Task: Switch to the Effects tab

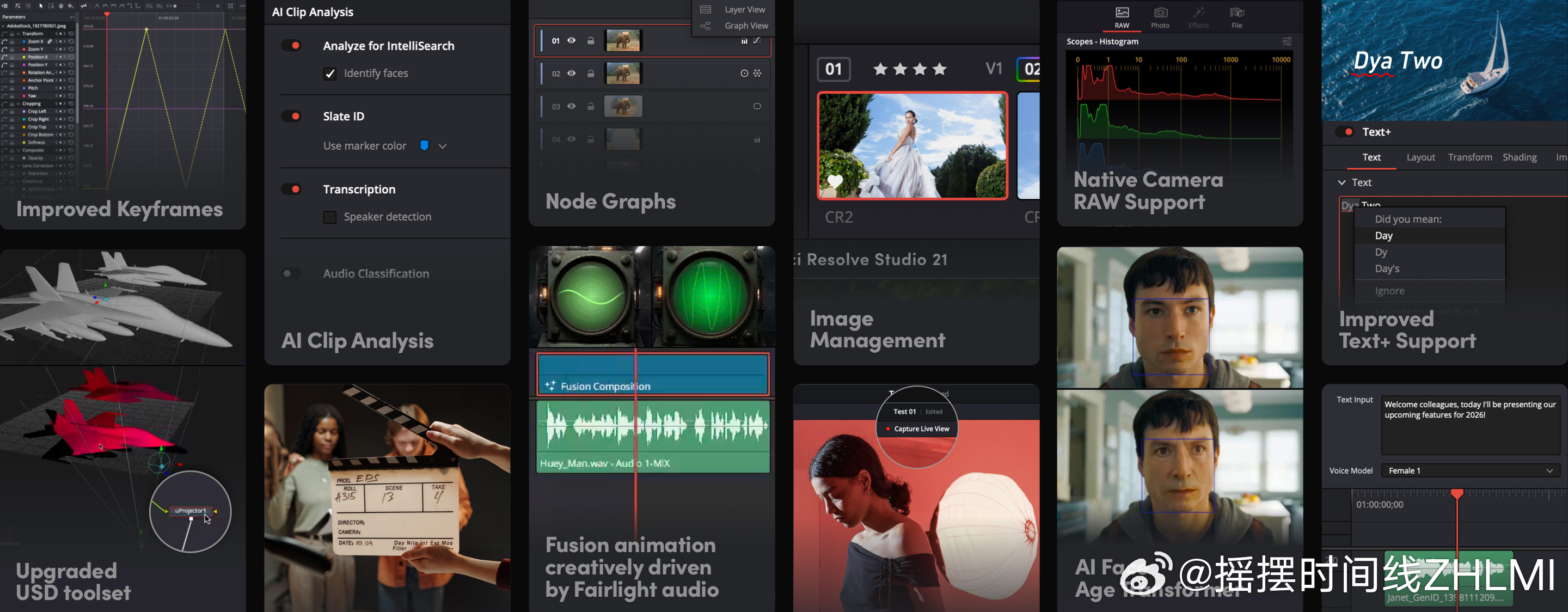Action: tap(1198, 17)
